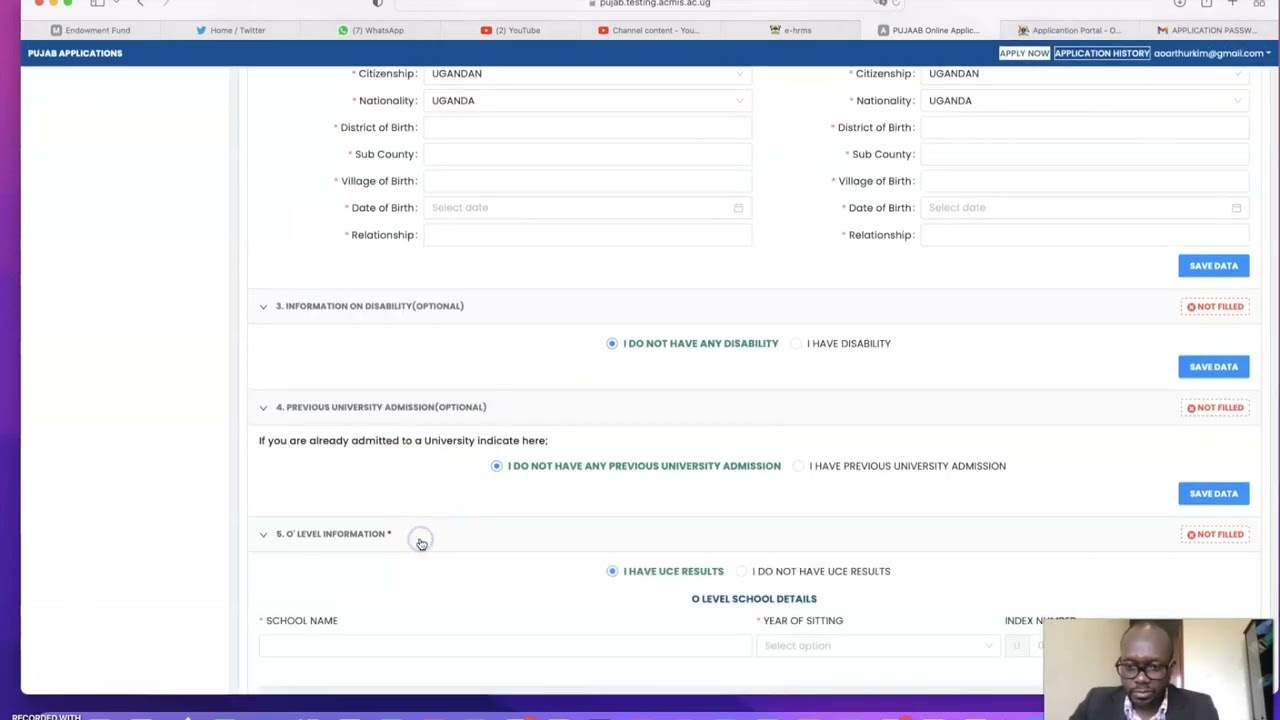Image resolution: width=1280 pixels, height=720 pixels.
Task: Click the APPLY NOW button
Action: pos(1024,53)
